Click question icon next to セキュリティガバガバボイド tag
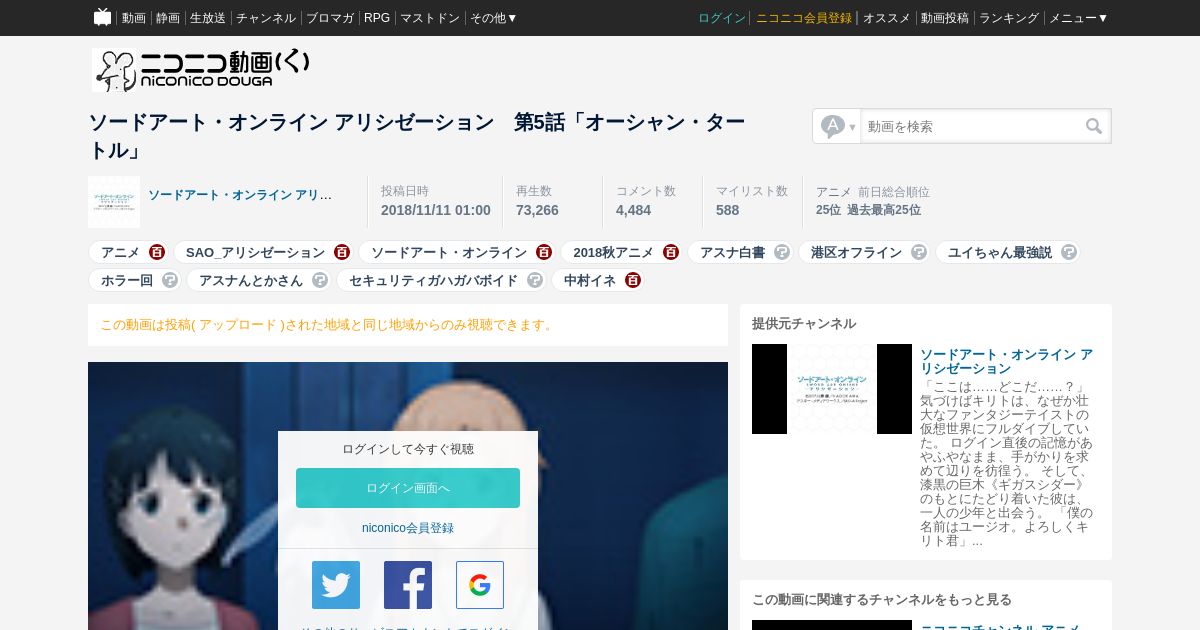Screen dimensions: 1200x630 pyautogui.click(x=535, y=280)
